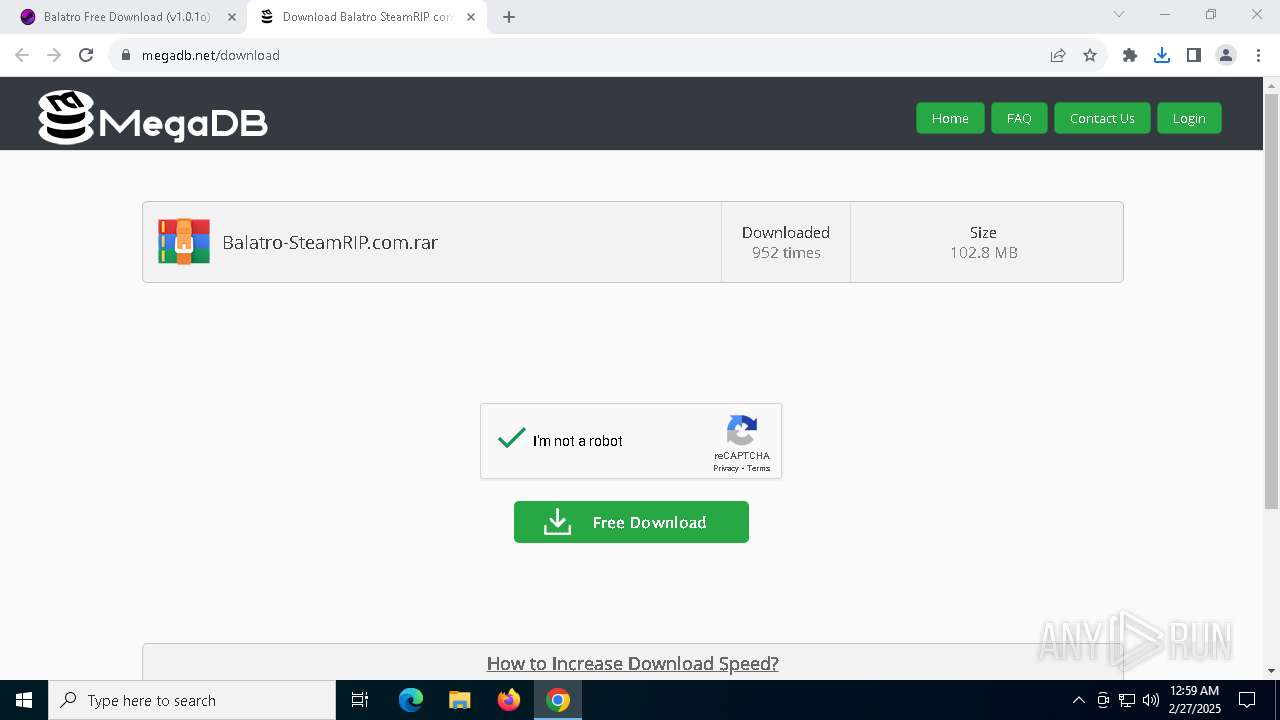Image resolution: width=1280 pixels, height=720 pixels.
Task: Close the Download Balatro SteamRIP tab
Action: [x=471, y=17]
